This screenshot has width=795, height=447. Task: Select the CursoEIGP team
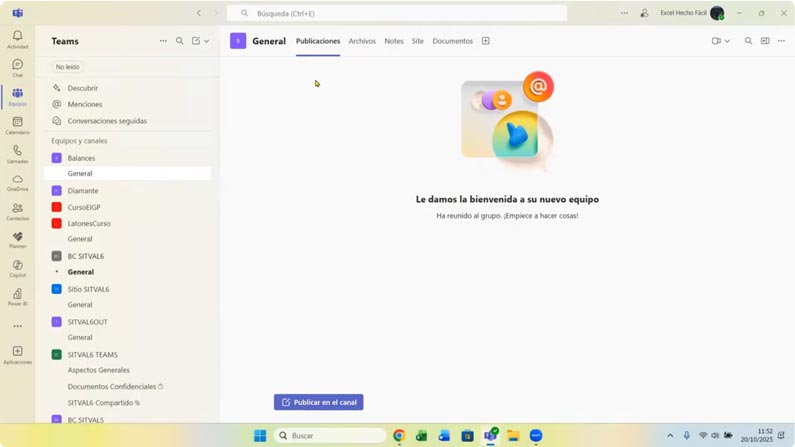(84, 207)
